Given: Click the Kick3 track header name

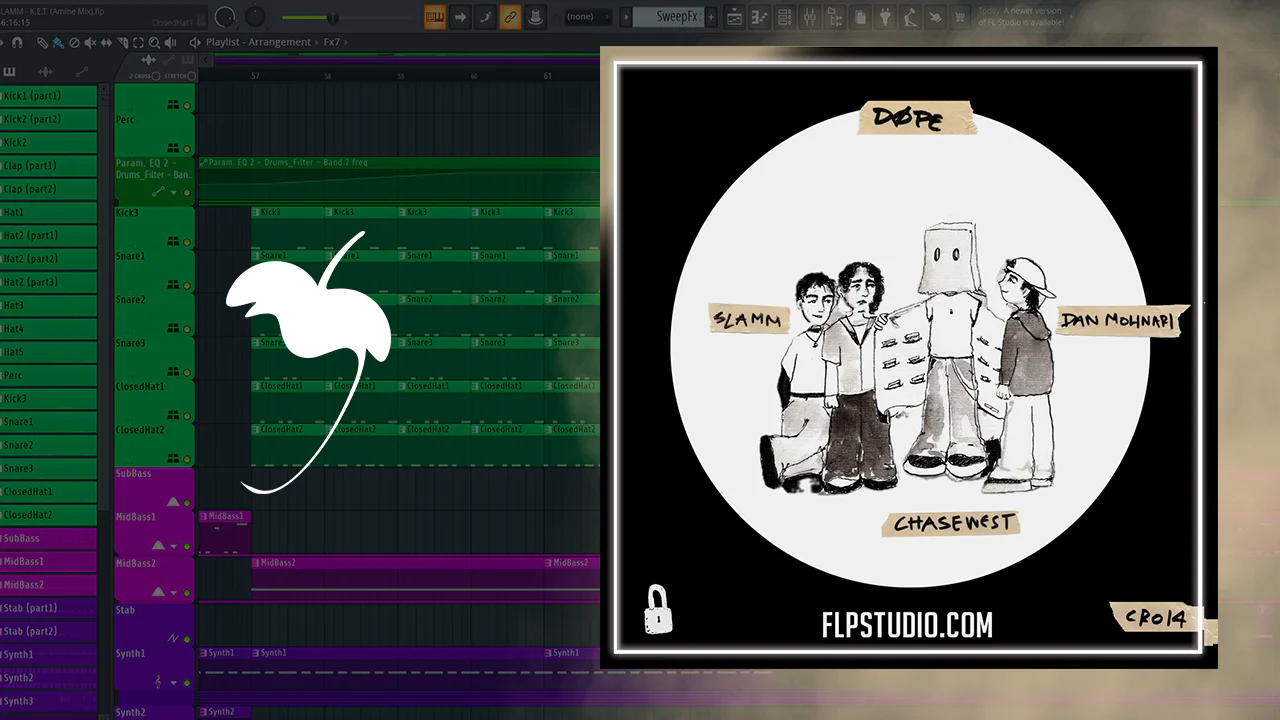Looking at the screenshot, I should tap(127, 213).
